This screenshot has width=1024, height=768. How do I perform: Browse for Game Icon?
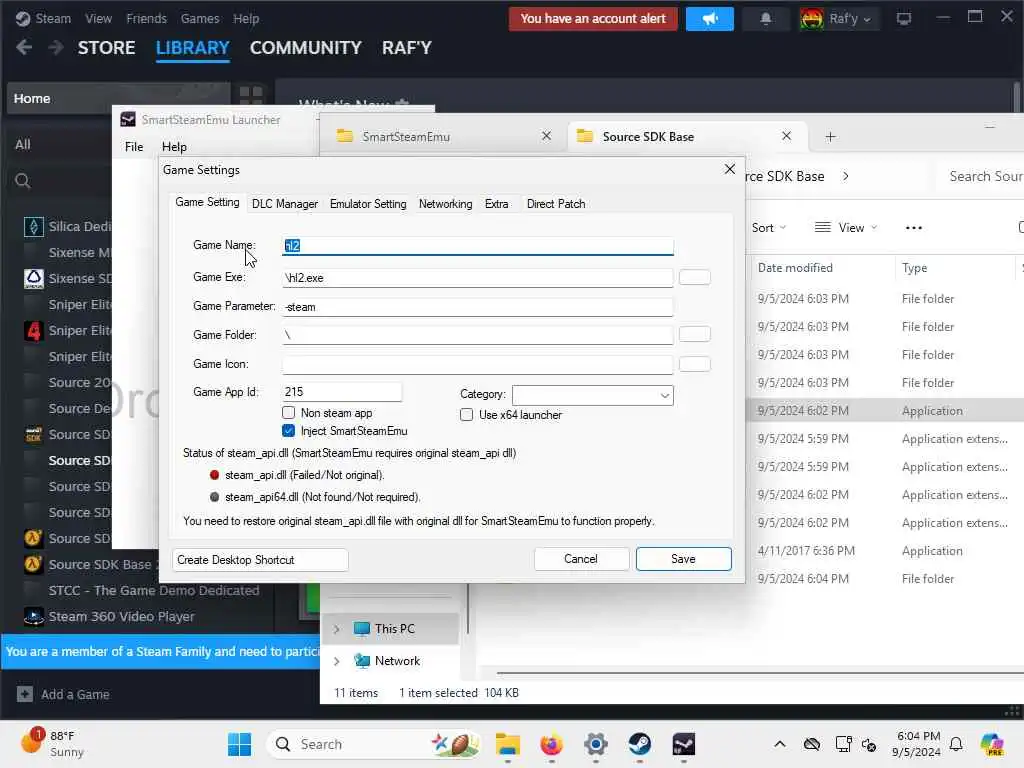point(694,364)
